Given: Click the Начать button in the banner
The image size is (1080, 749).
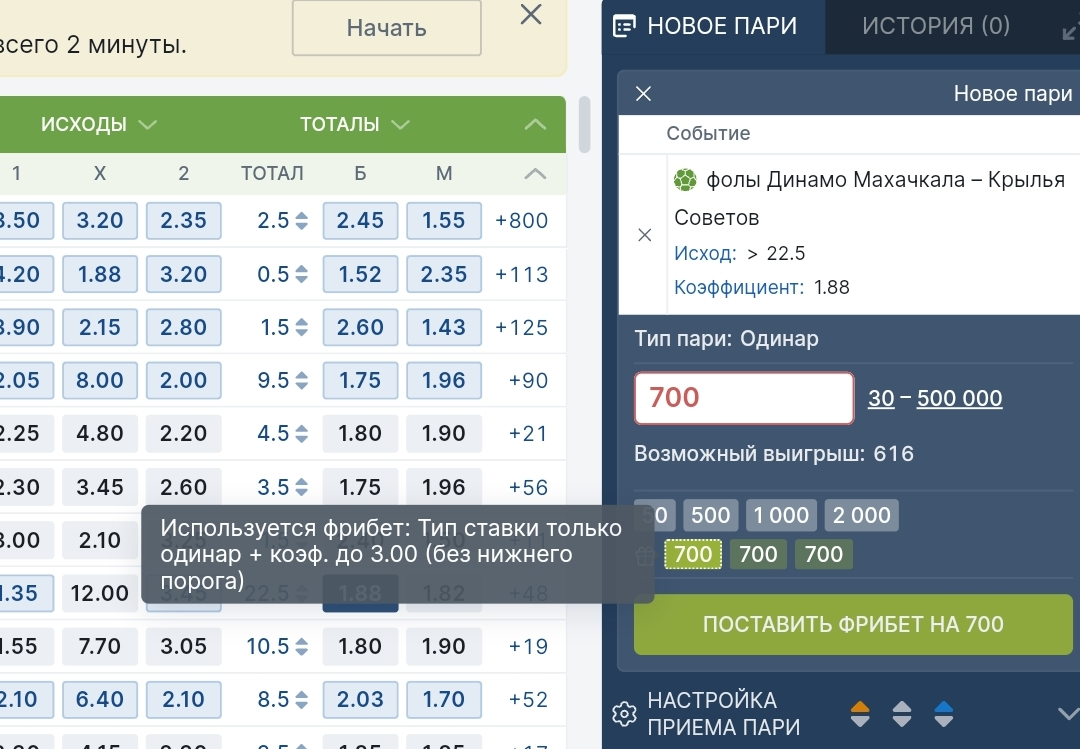Looking at the screenshot, I should [x=386, y=28].
